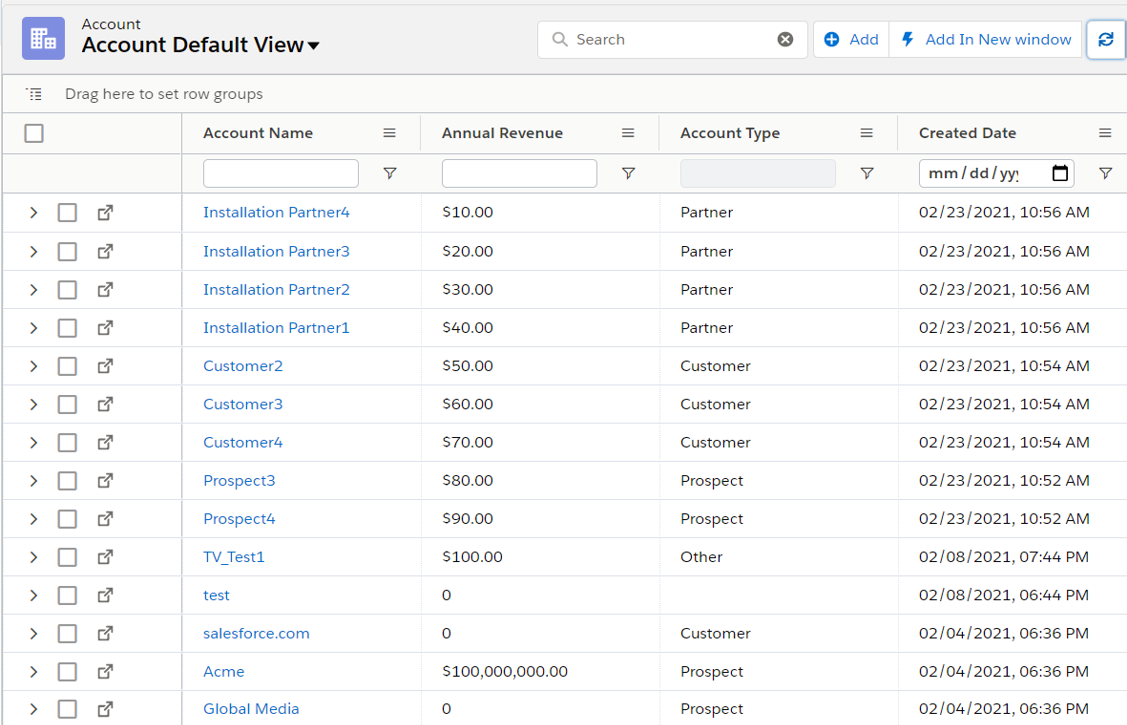Expand the Installation Partner3 row
Image resolution: width=1127 pixels, height=725 pixels.
(33, 252)
